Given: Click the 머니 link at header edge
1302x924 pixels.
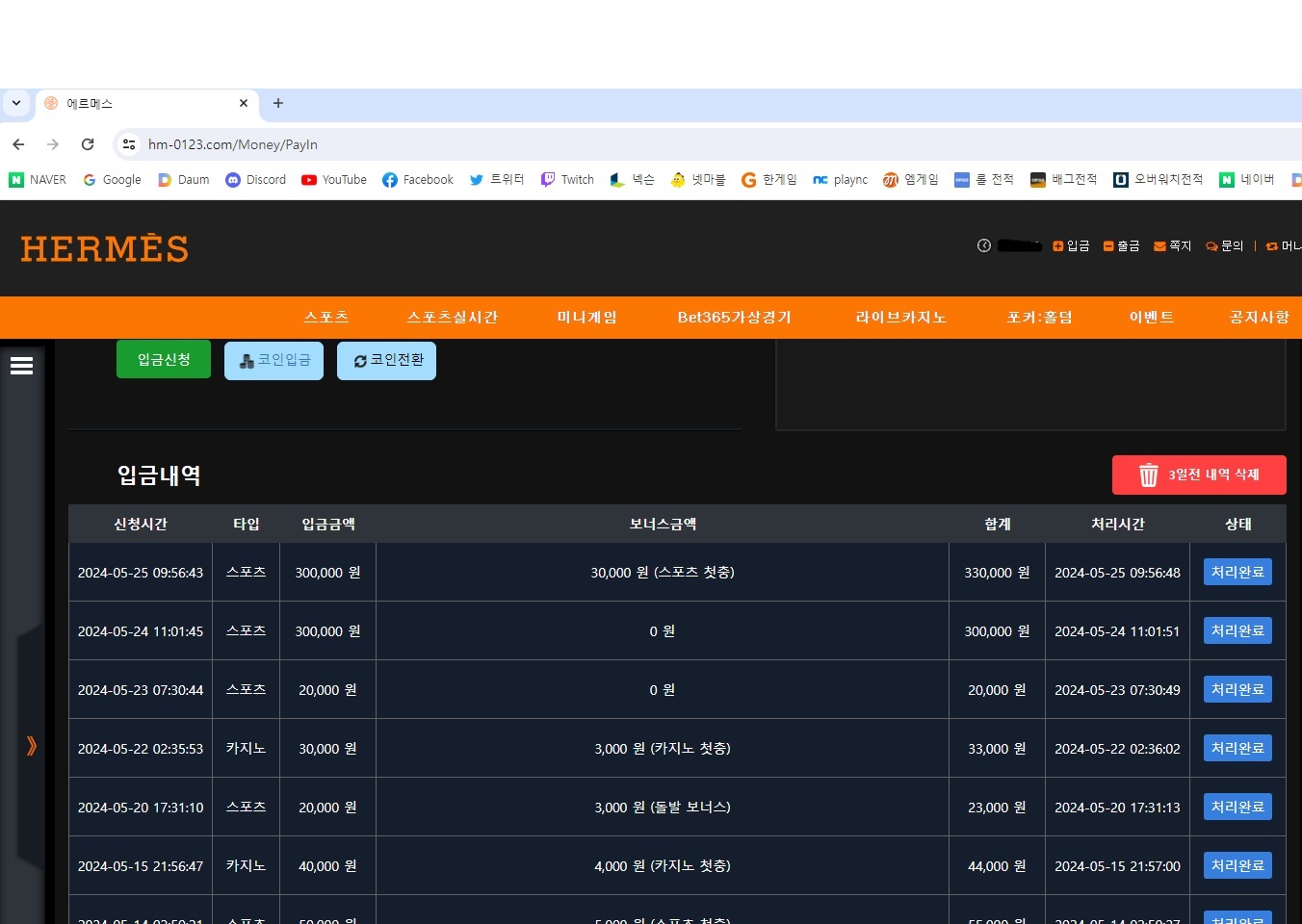Looking at the screenshot, I should [1285, 246].
